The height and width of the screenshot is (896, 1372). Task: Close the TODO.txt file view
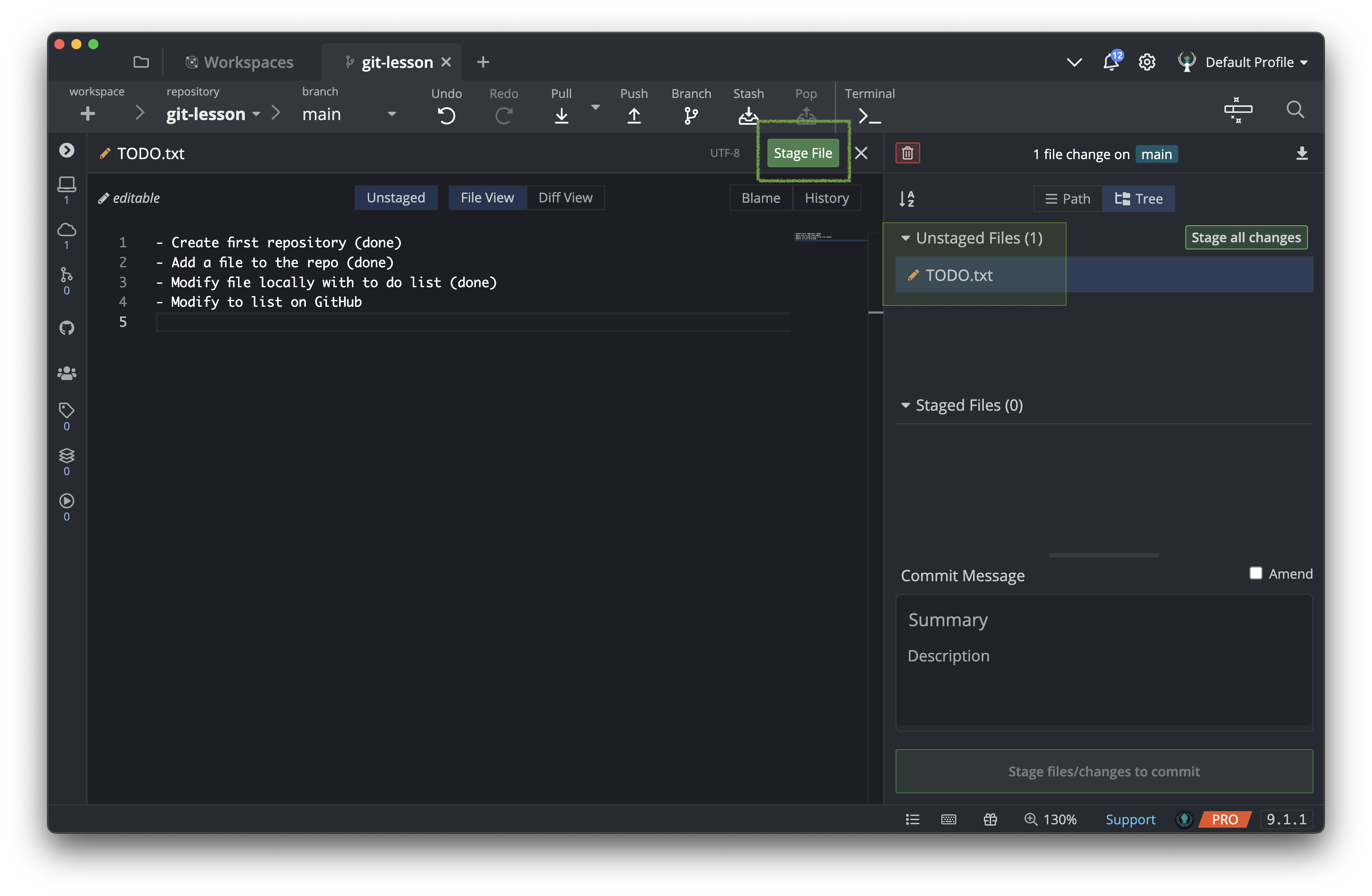[x=861, y=153]
